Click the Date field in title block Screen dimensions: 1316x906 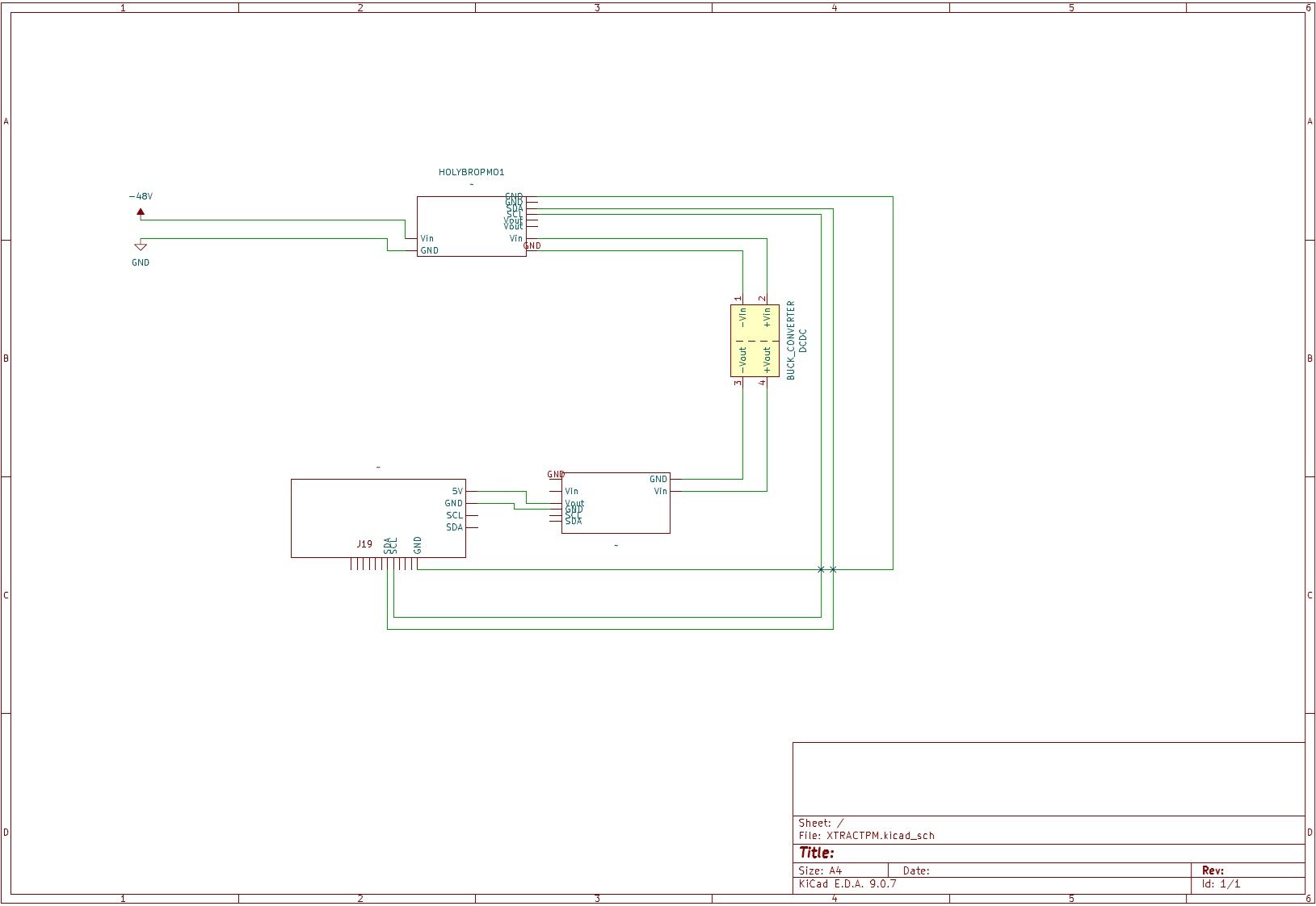point(915,870)
